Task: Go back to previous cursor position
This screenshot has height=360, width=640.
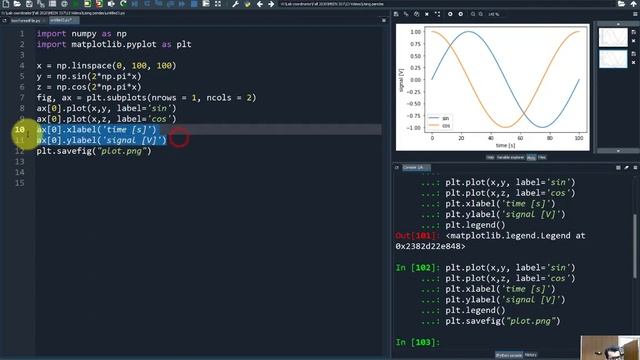Action: click(260, 4)
